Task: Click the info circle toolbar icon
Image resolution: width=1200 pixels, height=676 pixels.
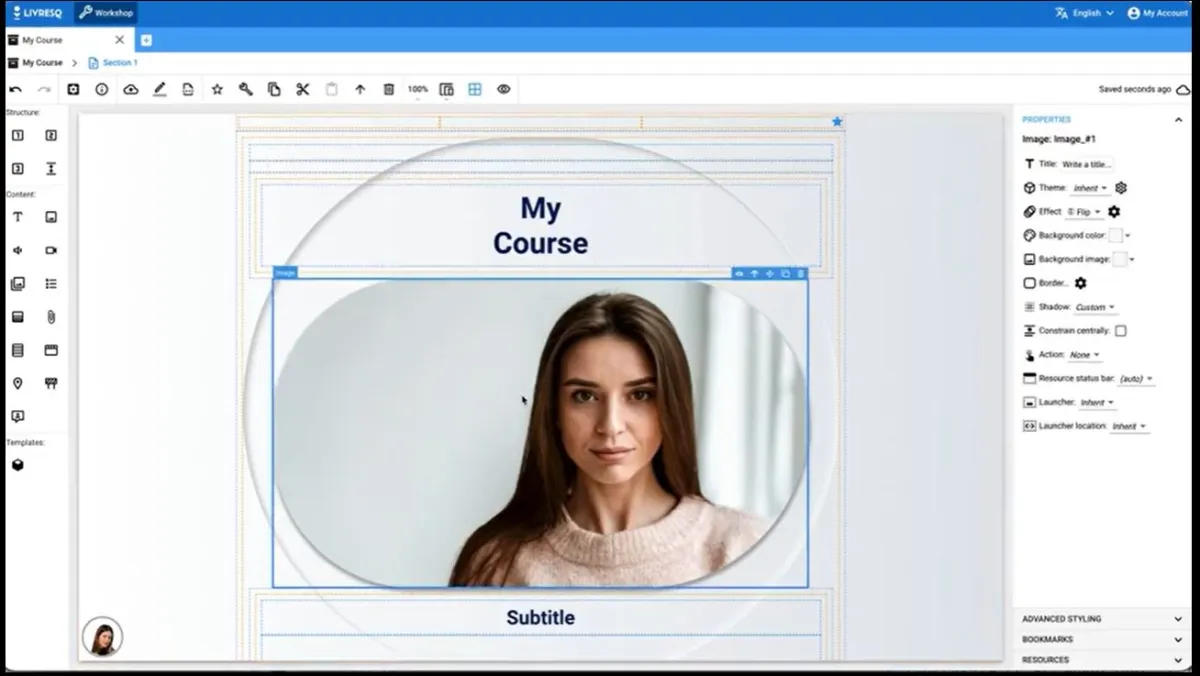Action: [102, 89]
